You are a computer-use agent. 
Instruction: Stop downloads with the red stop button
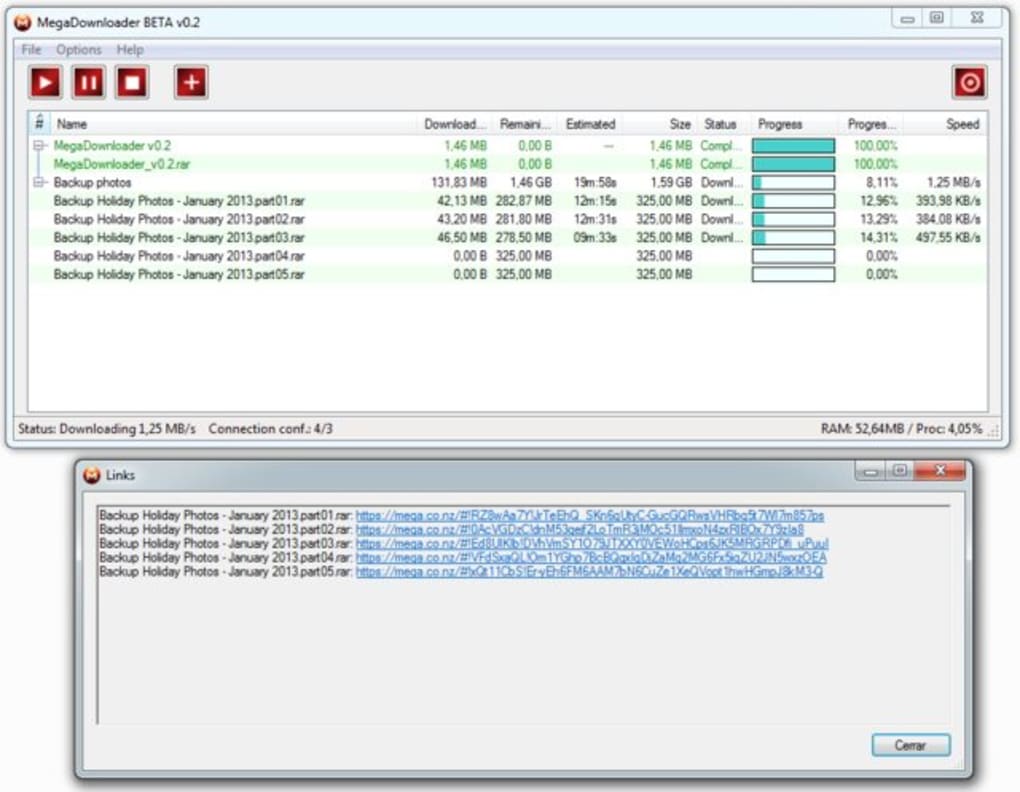(x=131, y=82)
